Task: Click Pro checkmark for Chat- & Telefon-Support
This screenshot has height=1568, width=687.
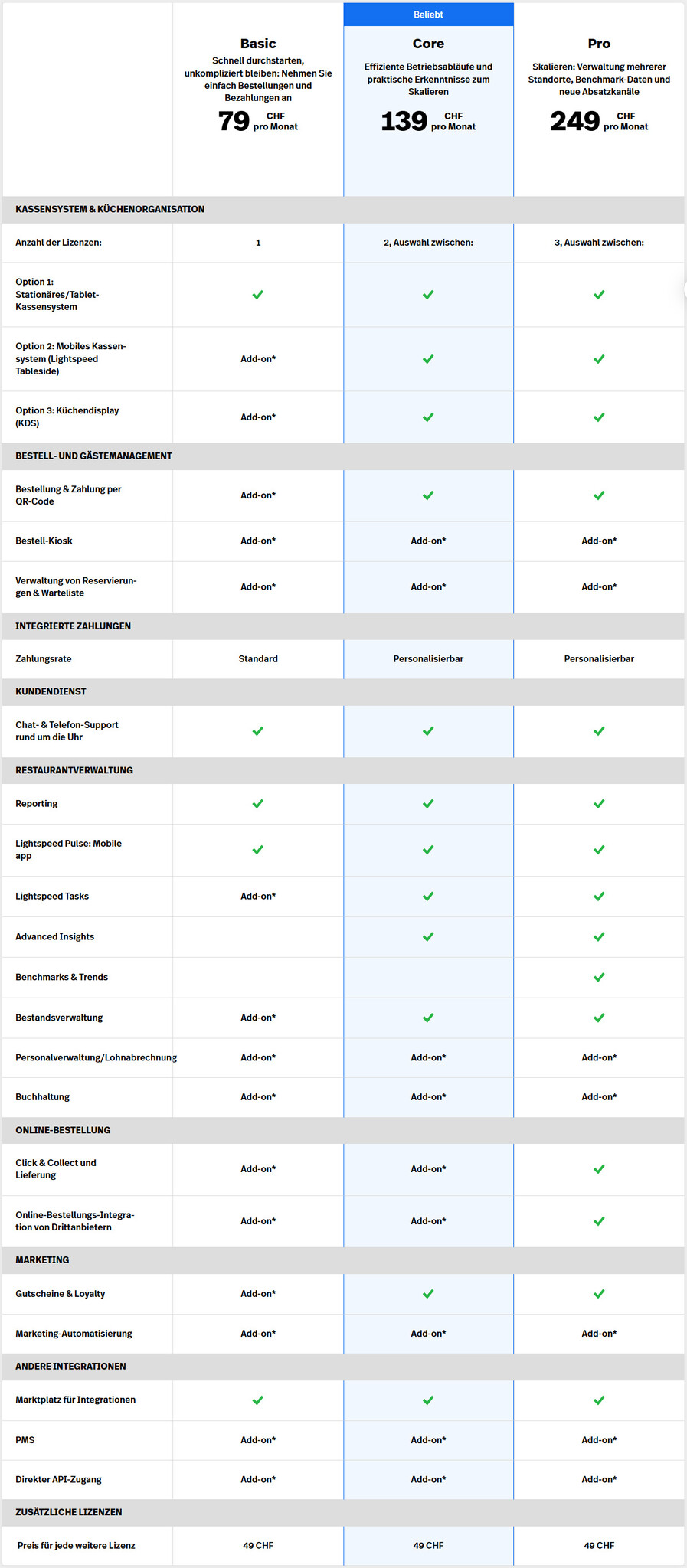Action: click(599, 731)
